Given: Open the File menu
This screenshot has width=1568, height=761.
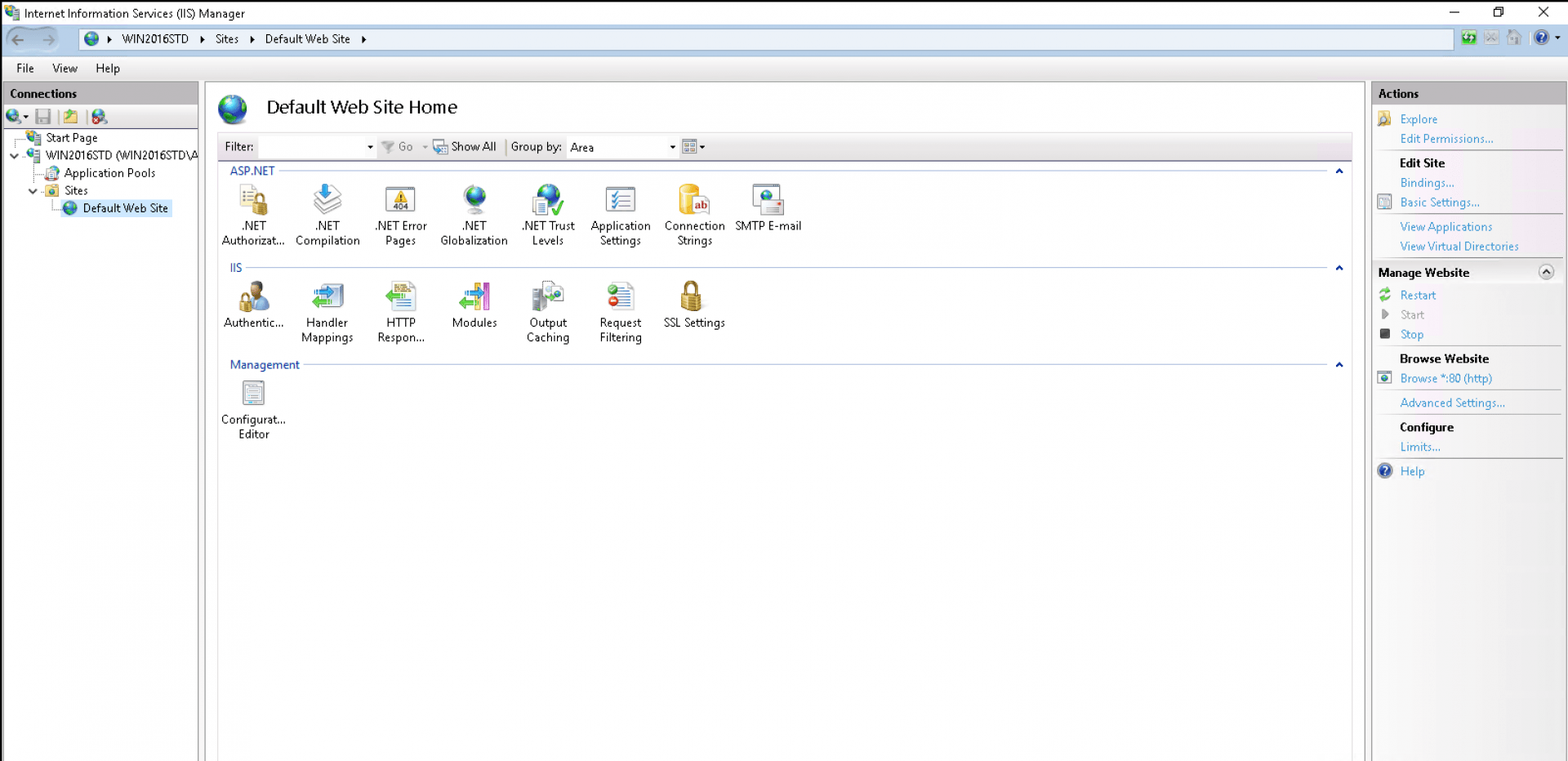Looking at the screenshot, I should click(25, 69).
